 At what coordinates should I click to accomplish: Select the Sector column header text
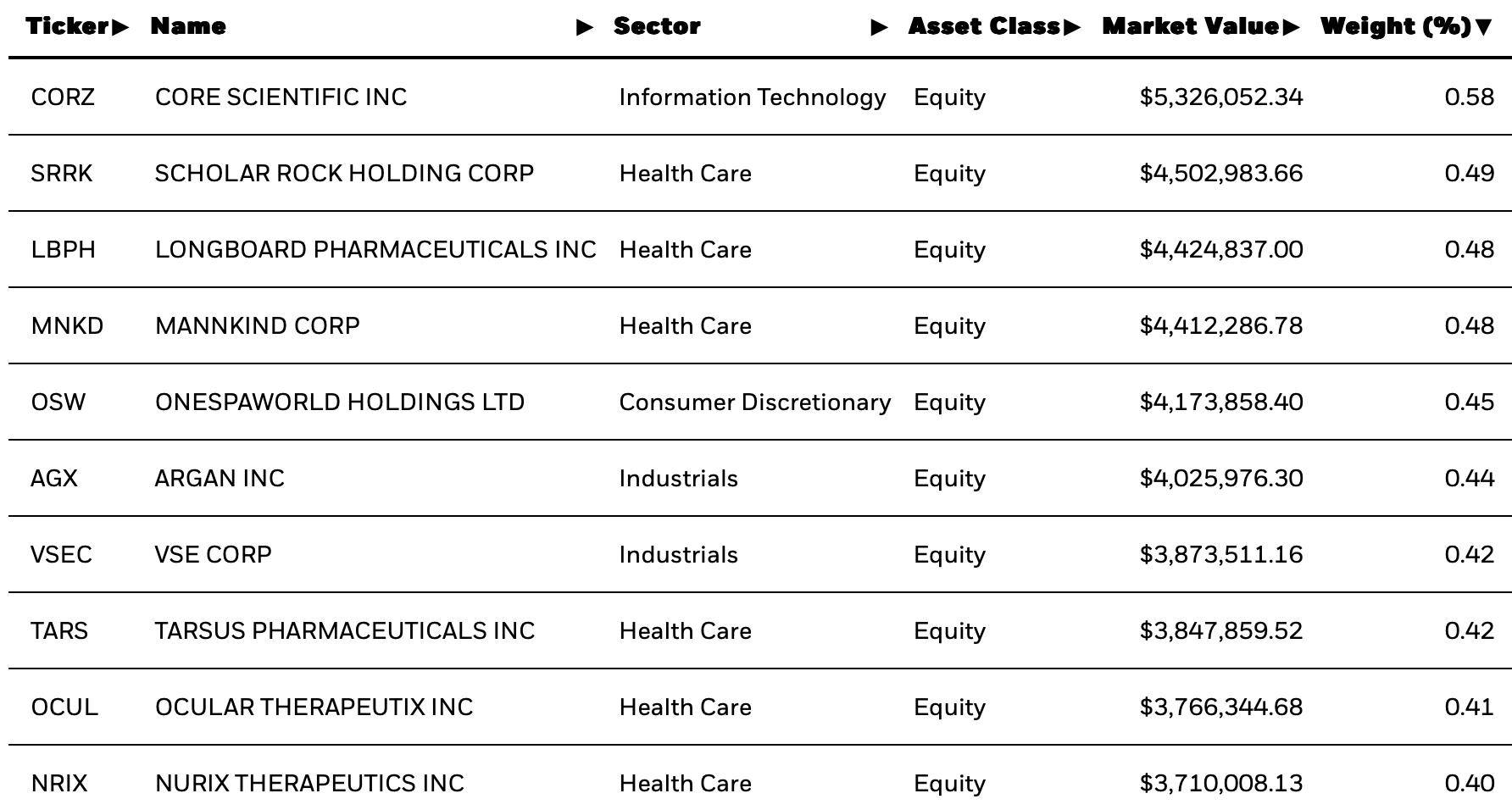[657, 26]
